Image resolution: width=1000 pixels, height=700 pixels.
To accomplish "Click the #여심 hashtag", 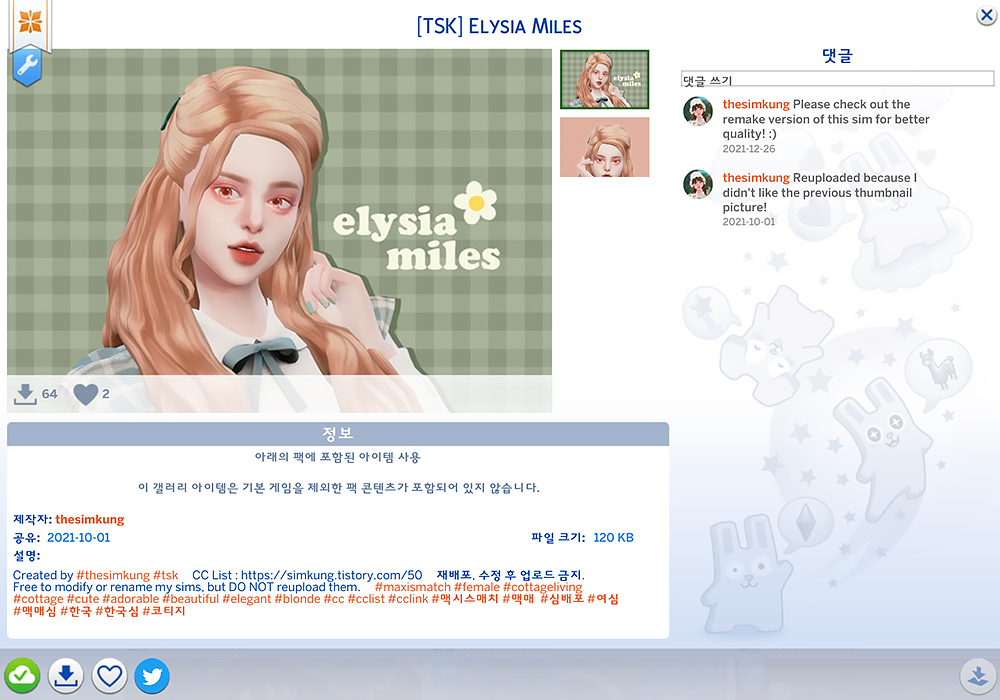I will tap(603, 599).
